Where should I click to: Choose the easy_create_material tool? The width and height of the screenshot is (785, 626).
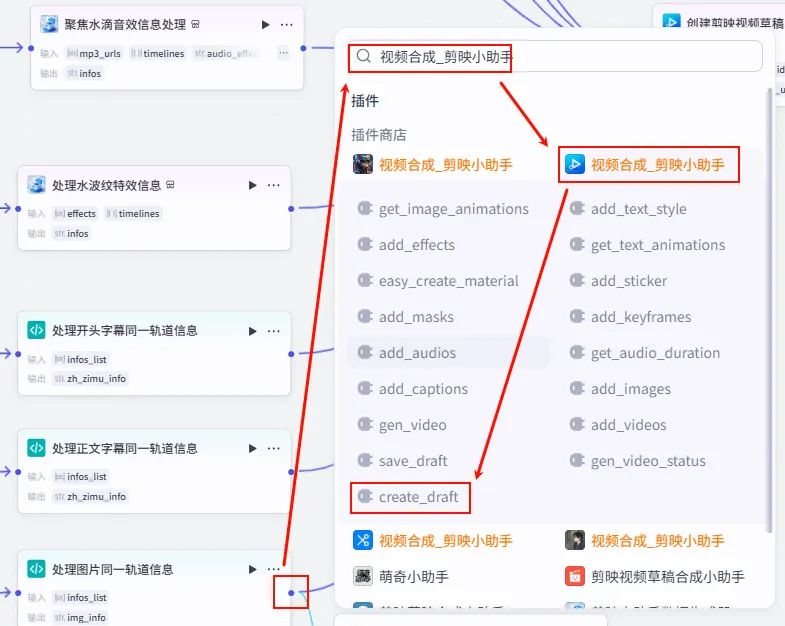(x=439, y=281)
